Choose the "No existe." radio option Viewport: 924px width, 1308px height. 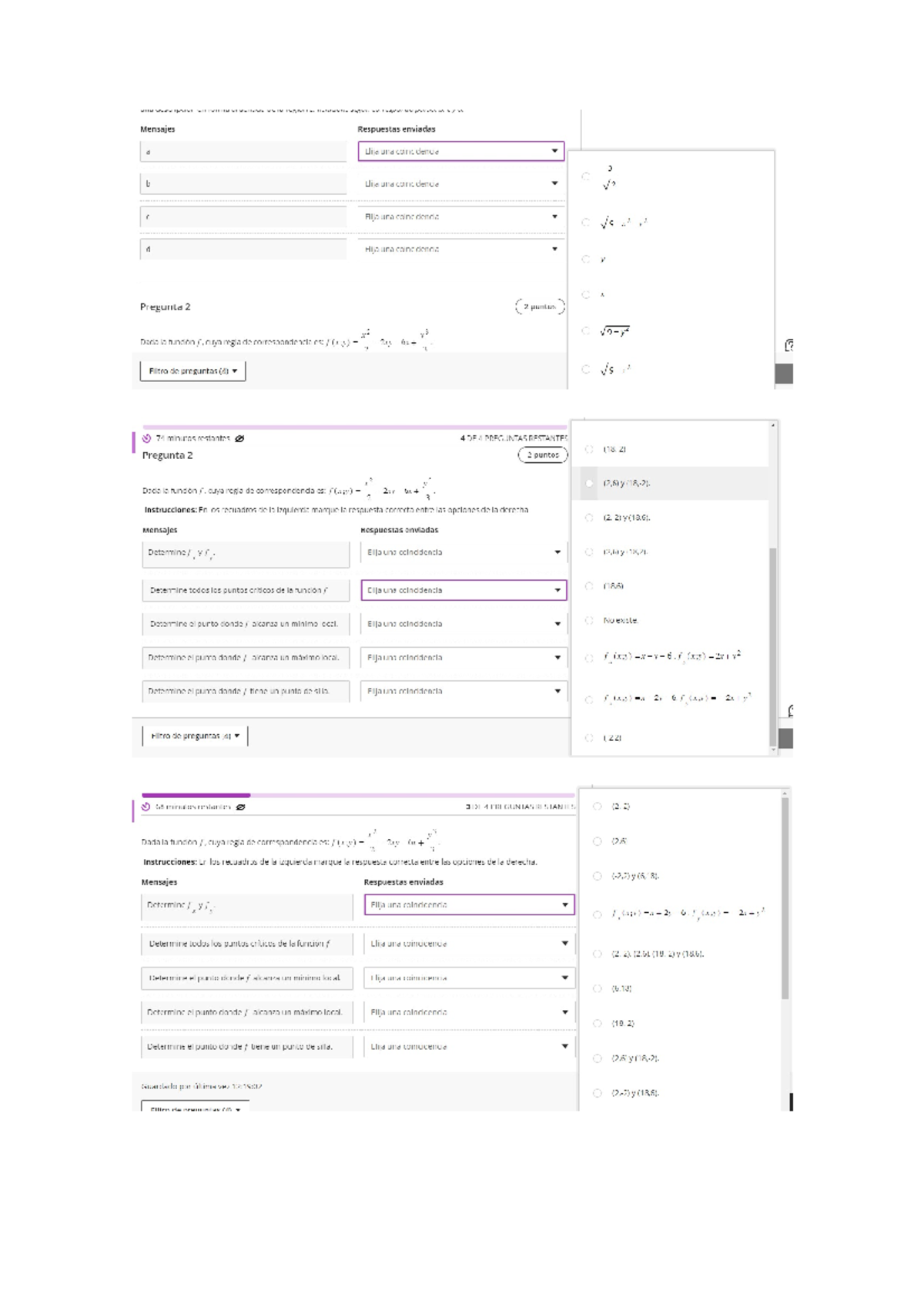pos(590,620)
